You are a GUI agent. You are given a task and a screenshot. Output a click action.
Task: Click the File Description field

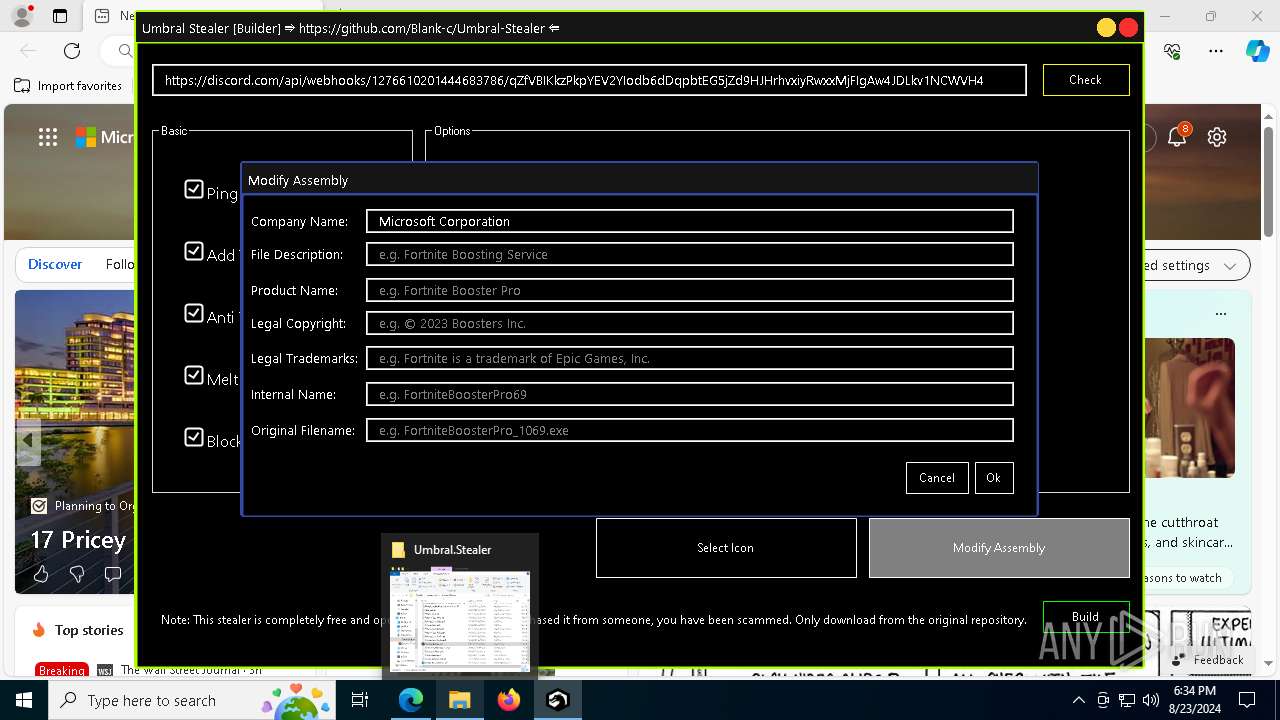[x=690, y=254]
